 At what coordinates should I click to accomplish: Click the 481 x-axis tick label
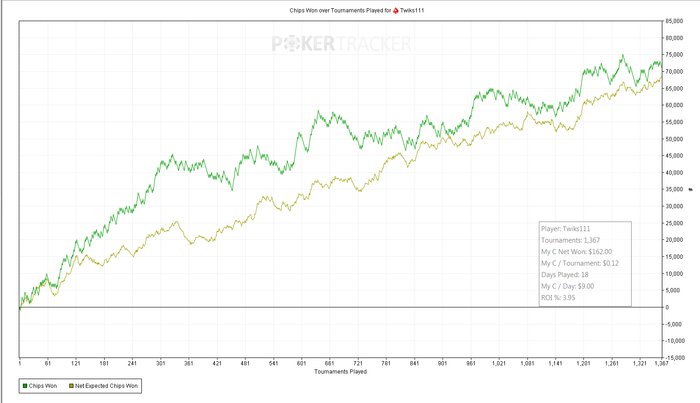pos(245,363)
